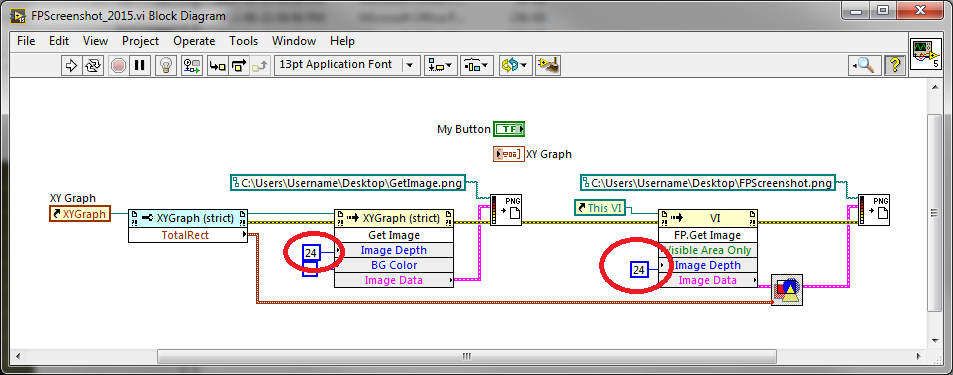The height and width of the screenshot is (375, 953).
Task: Open the Align Objects dropdown
Action: tap(441, 65)
